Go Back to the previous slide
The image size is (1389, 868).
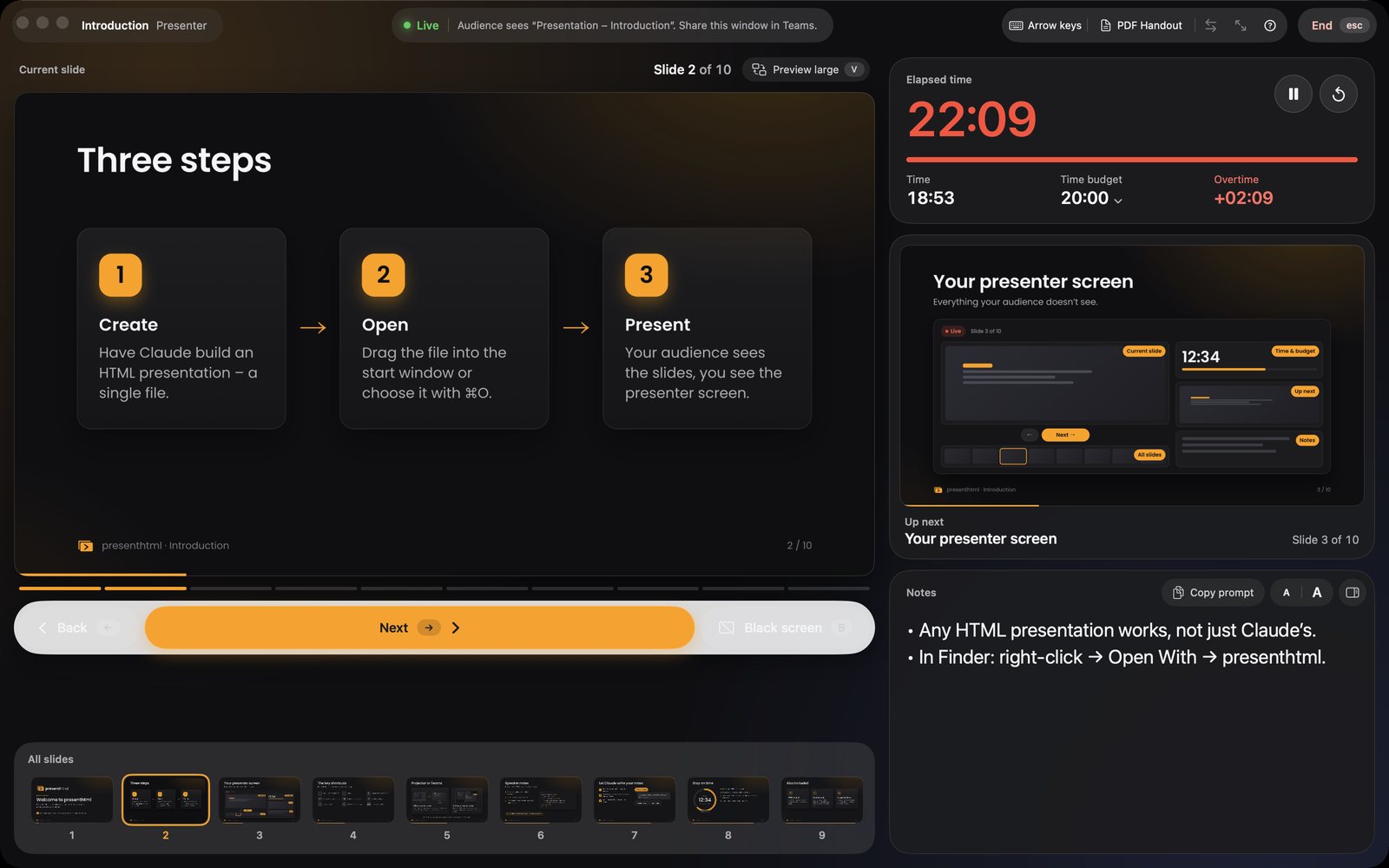79,628
